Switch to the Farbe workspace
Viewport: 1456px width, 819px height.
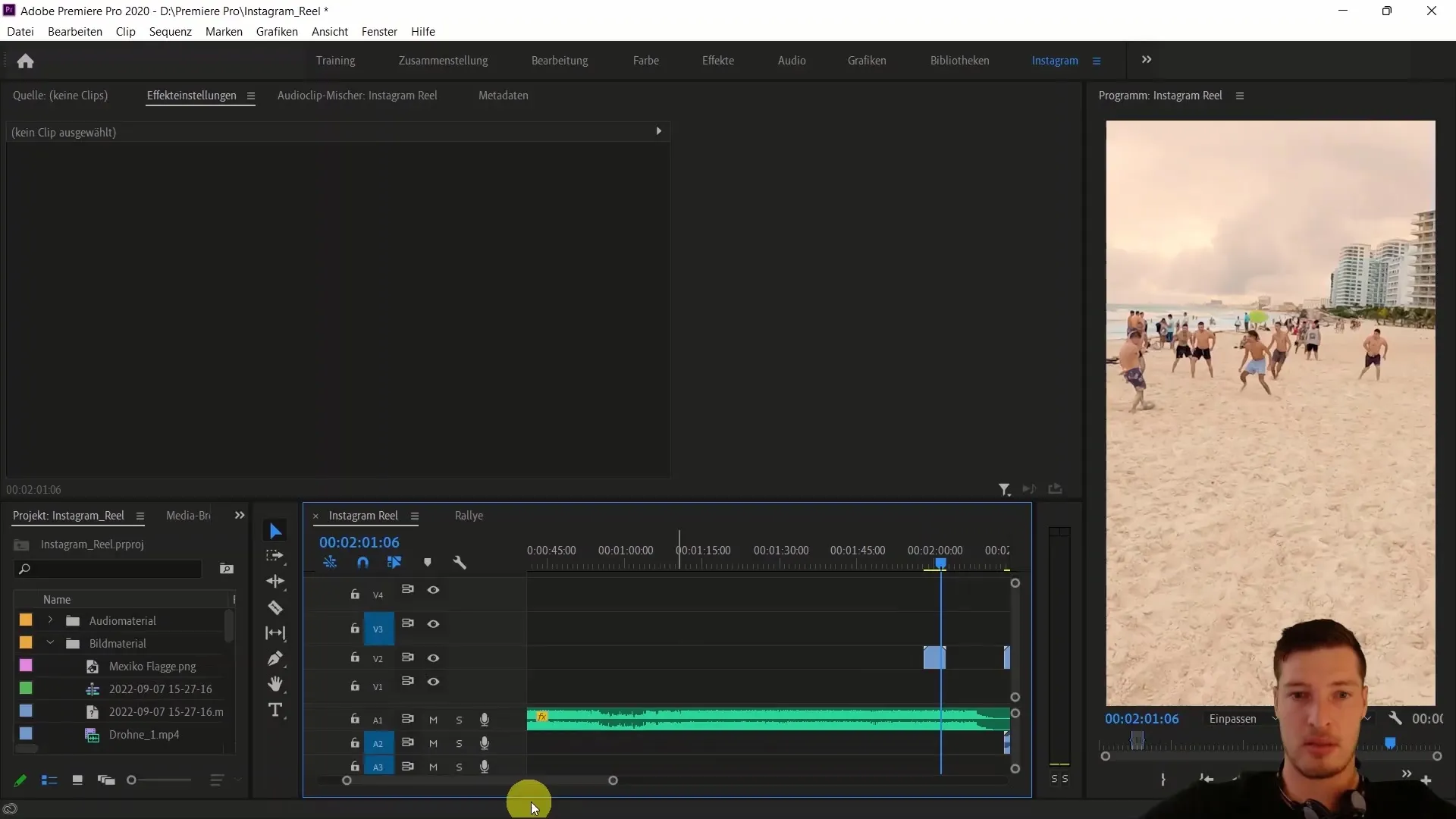pos(645,61)
